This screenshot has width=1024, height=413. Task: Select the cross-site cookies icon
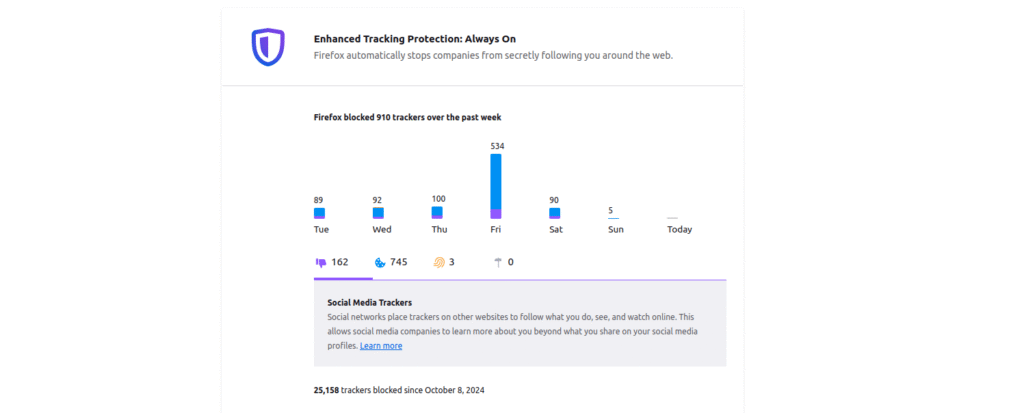pyautogui.click(x=379, y=263)
